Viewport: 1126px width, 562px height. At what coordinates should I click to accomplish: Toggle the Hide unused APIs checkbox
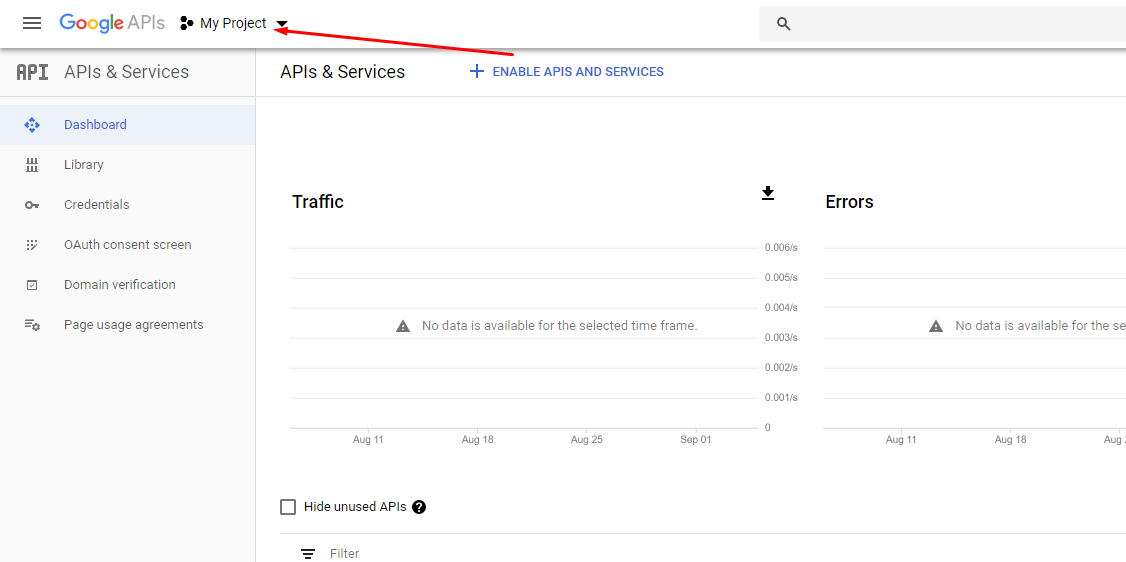click(288, 507)
